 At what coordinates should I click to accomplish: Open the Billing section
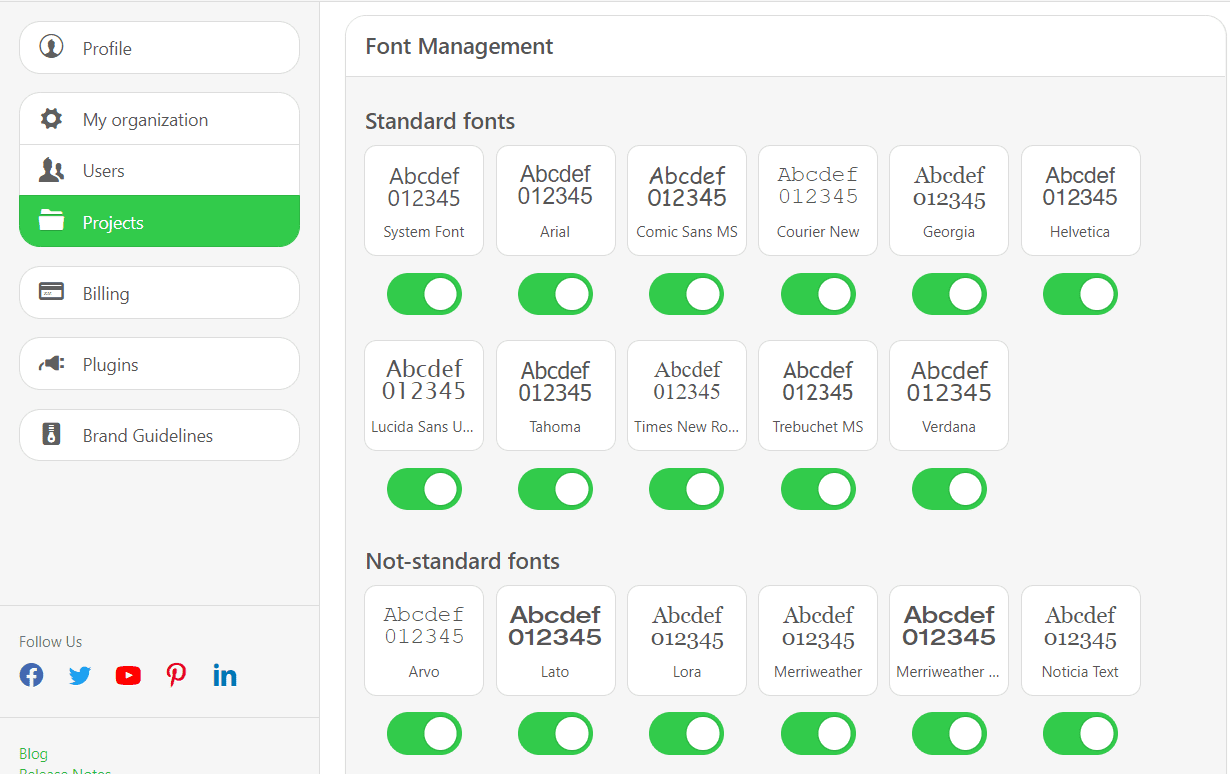point(159,292)
